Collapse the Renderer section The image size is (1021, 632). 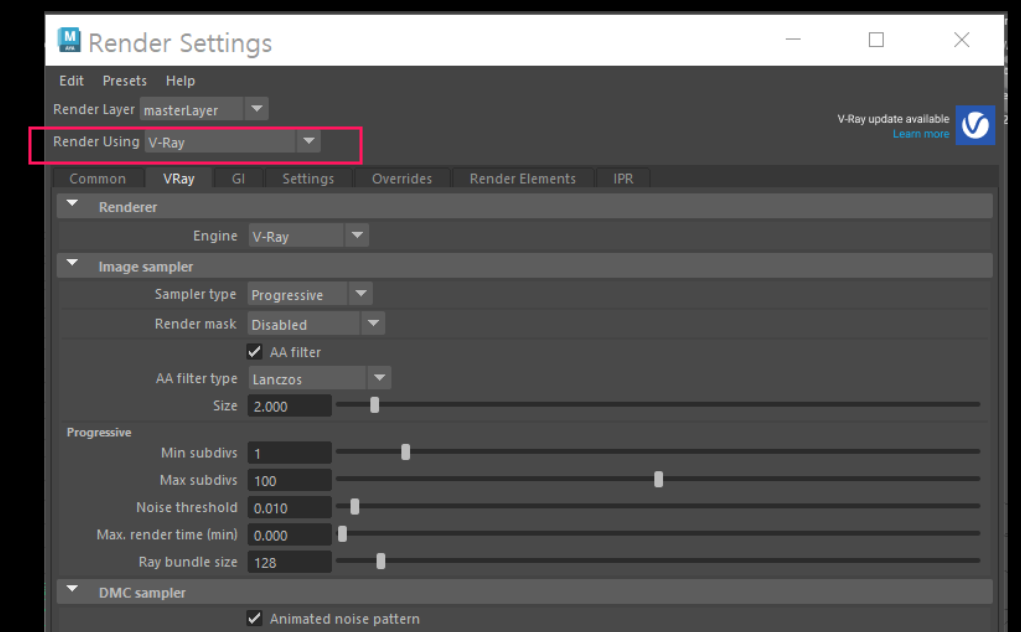pyautogui.click(x=72, y=204)
